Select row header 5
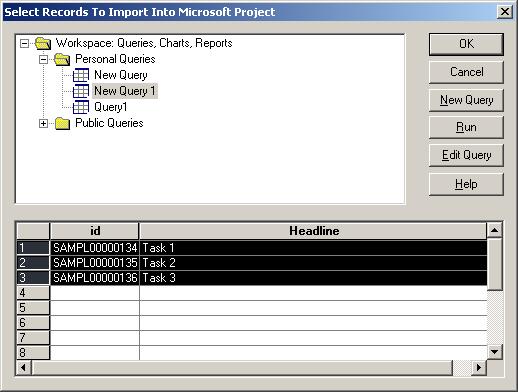The width and height of the screenshot is (518, 392). tap(33, 308)
